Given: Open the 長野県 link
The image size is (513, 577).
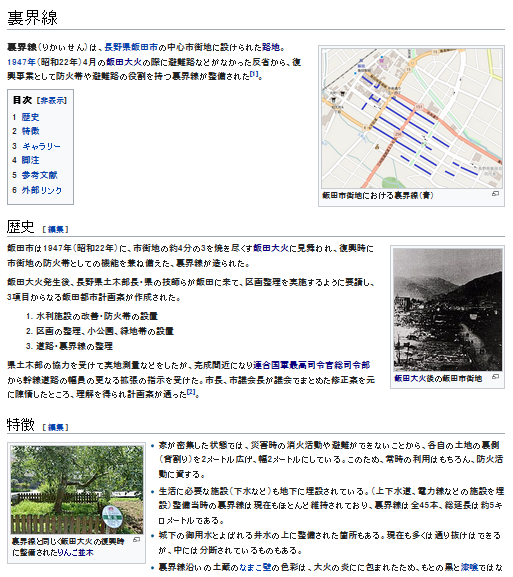Looking at the screenshot, I should (117, 47).
